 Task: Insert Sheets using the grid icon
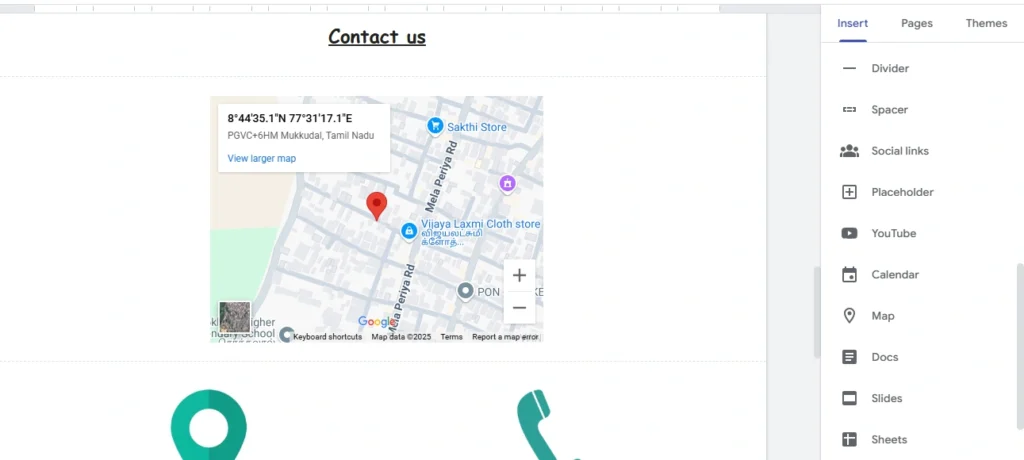(x=849, y=439)
